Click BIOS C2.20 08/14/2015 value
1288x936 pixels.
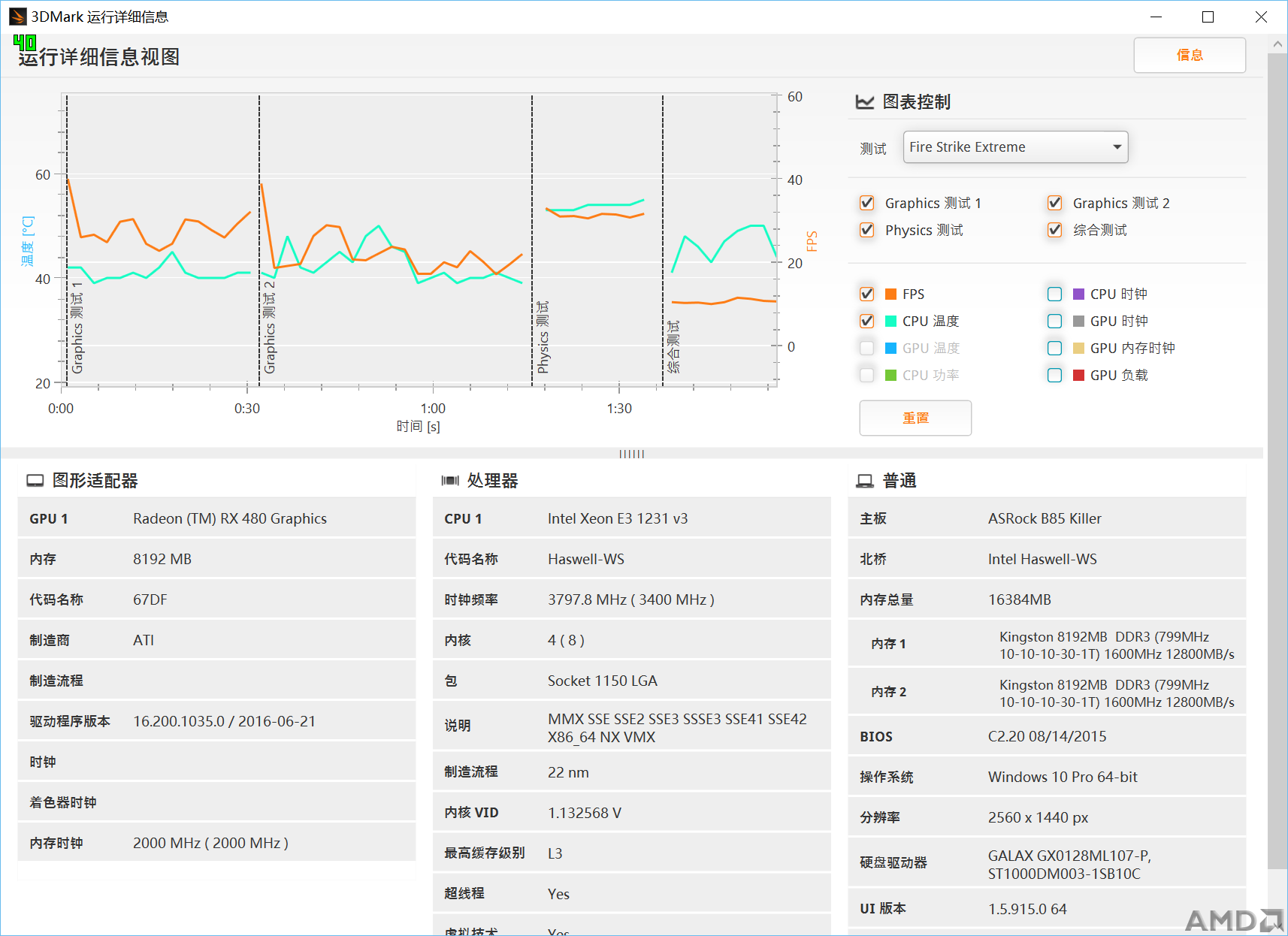coord(1048,737)
